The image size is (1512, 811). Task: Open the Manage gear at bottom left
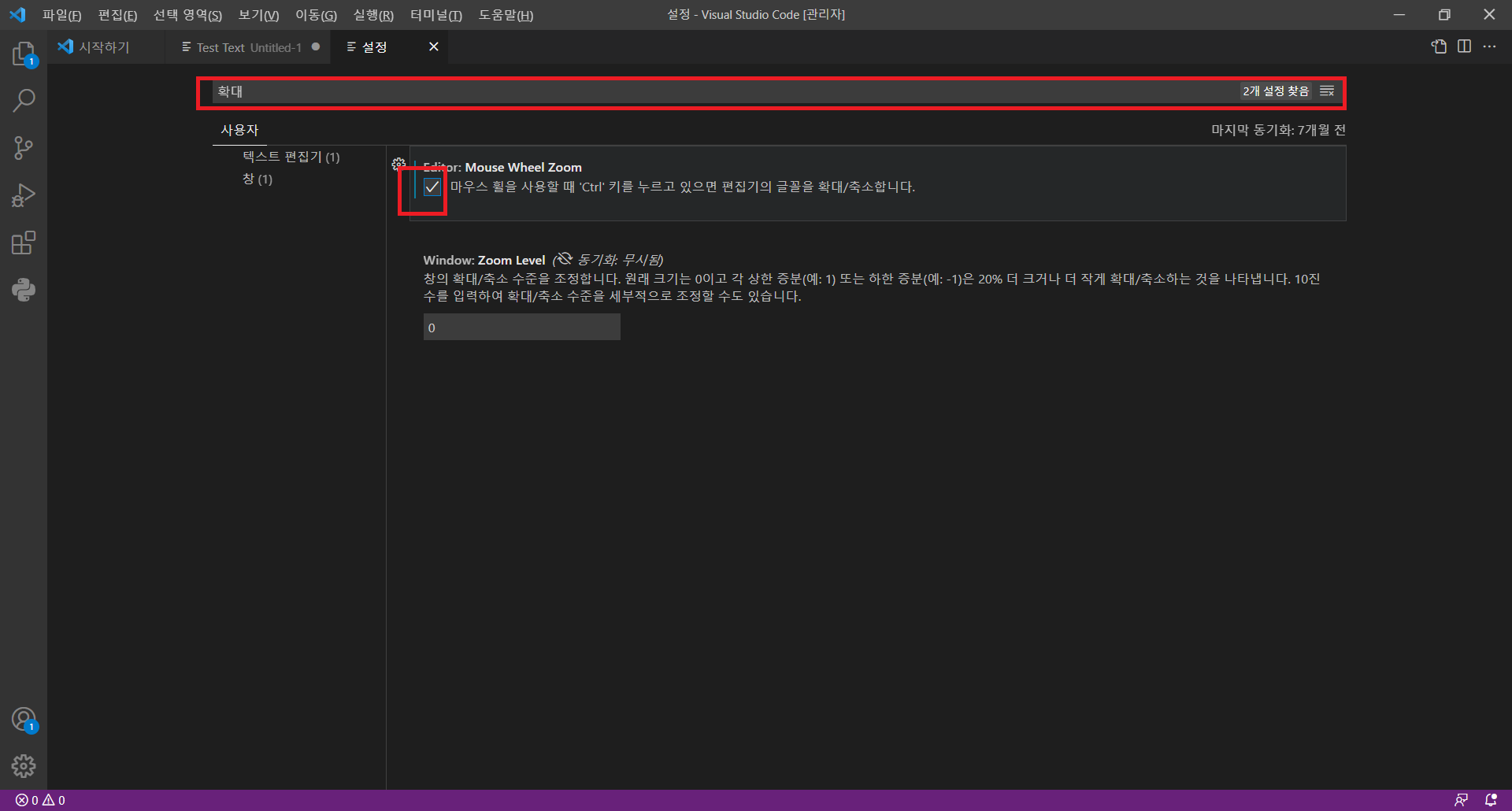pos(24,765)
